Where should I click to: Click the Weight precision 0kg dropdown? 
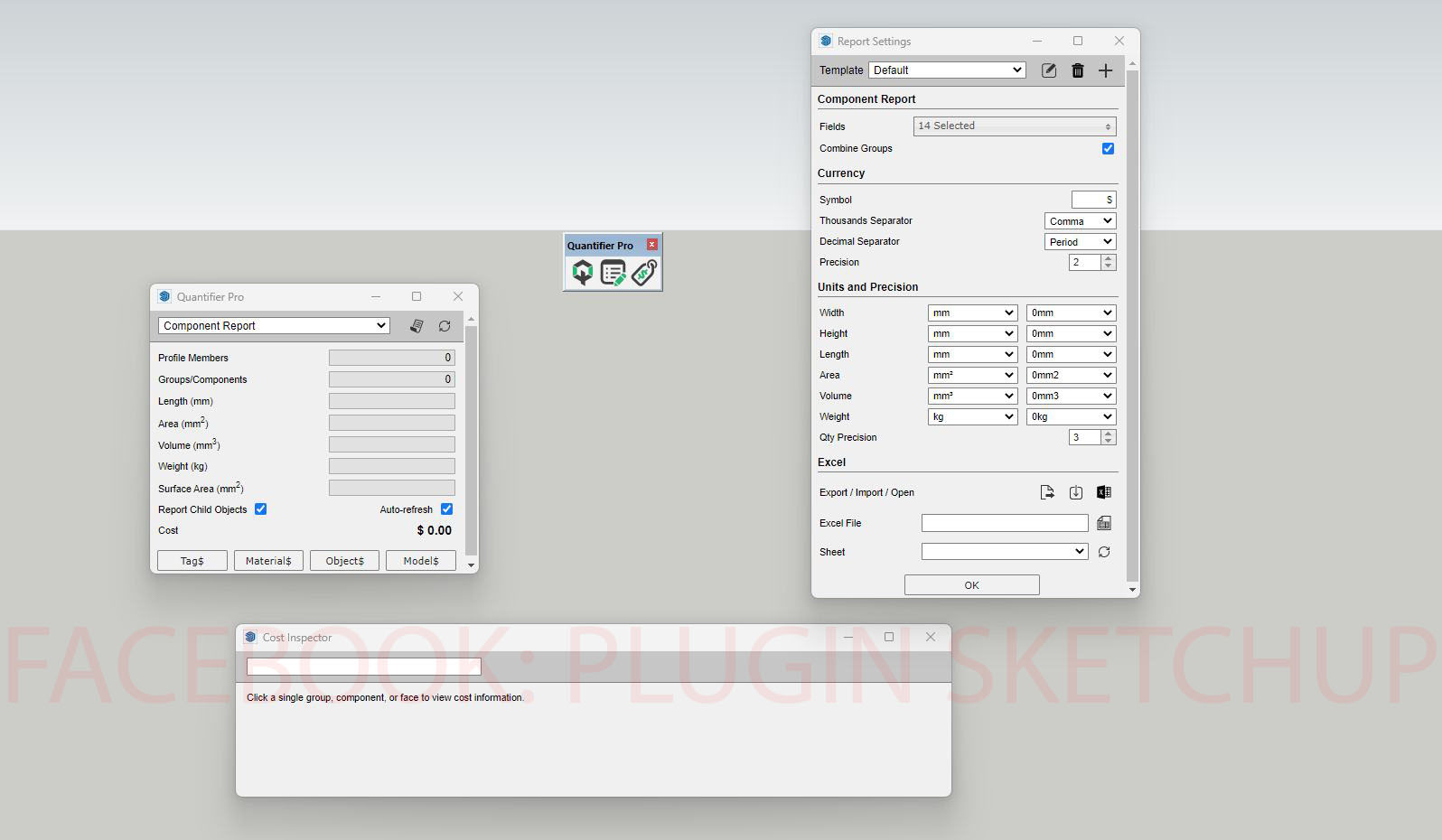tap(1072, 416)
